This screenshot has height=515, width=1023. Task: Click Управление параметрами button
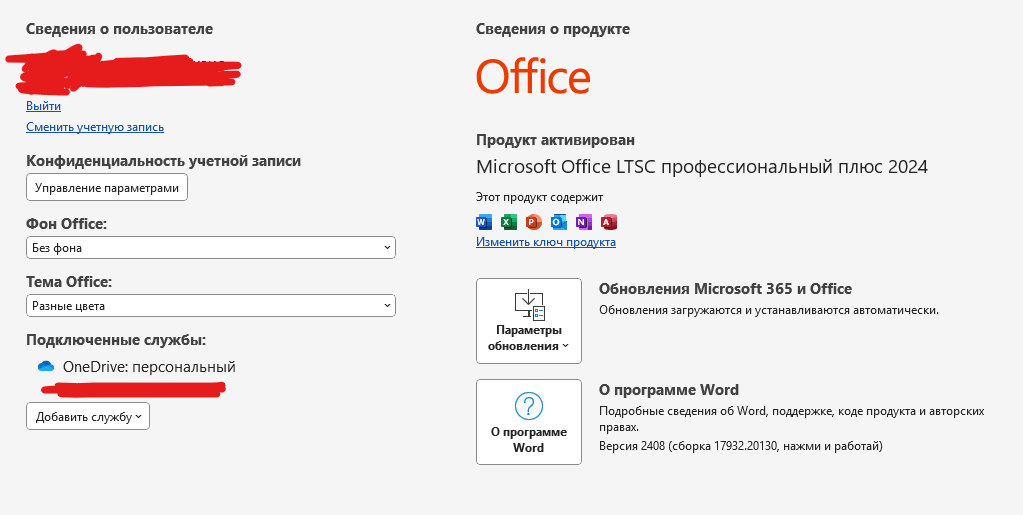point(107,187)
